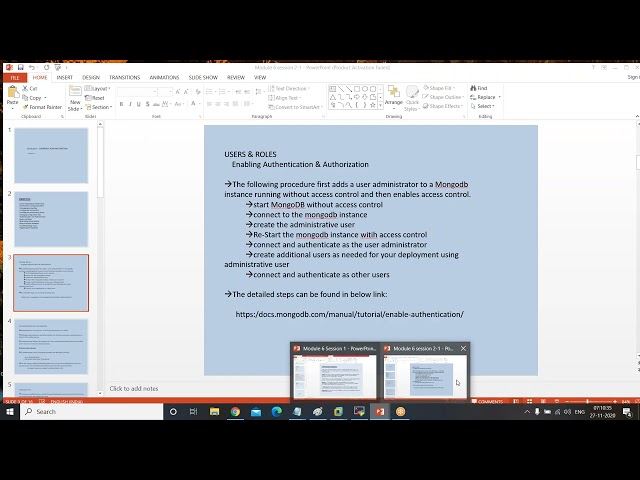
Task: Decrease the list indent level
Action: coord(238,92)
